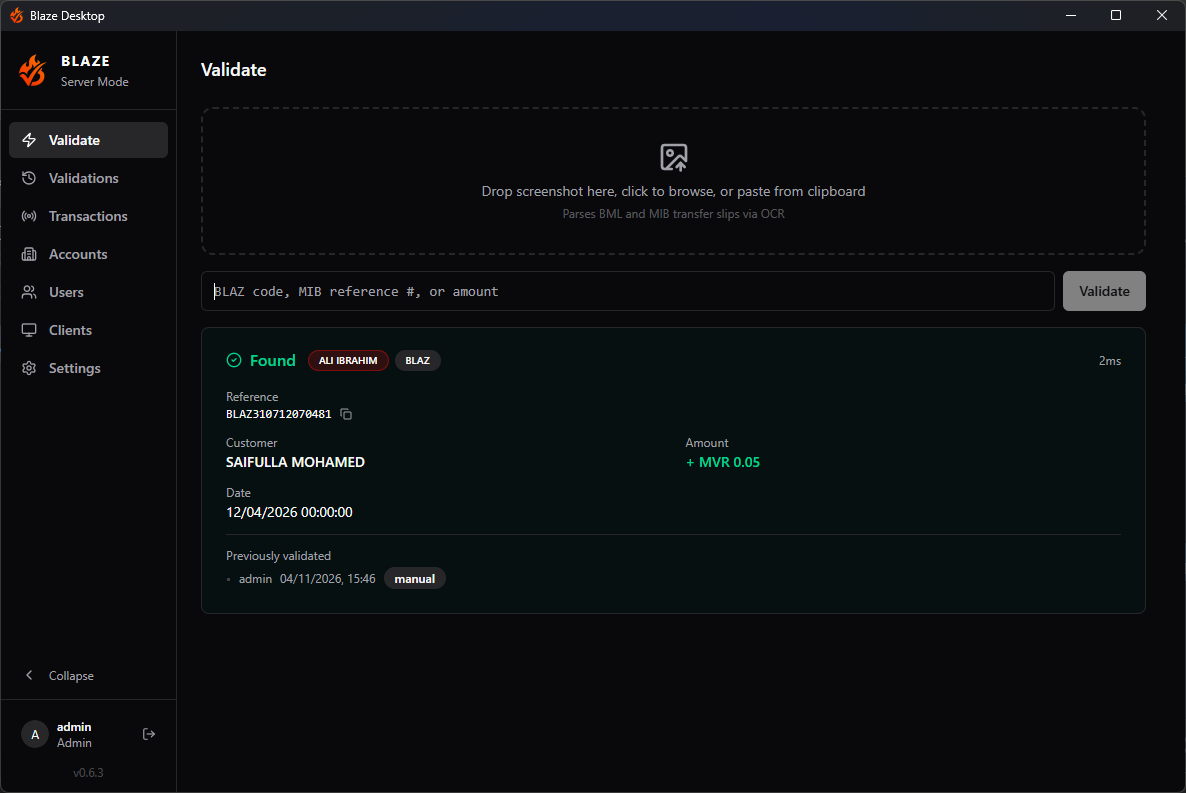Click the green Found checkmark icon
This screenshot has width=1186, height=793.
pyautogui.click(x=233, y=359)
